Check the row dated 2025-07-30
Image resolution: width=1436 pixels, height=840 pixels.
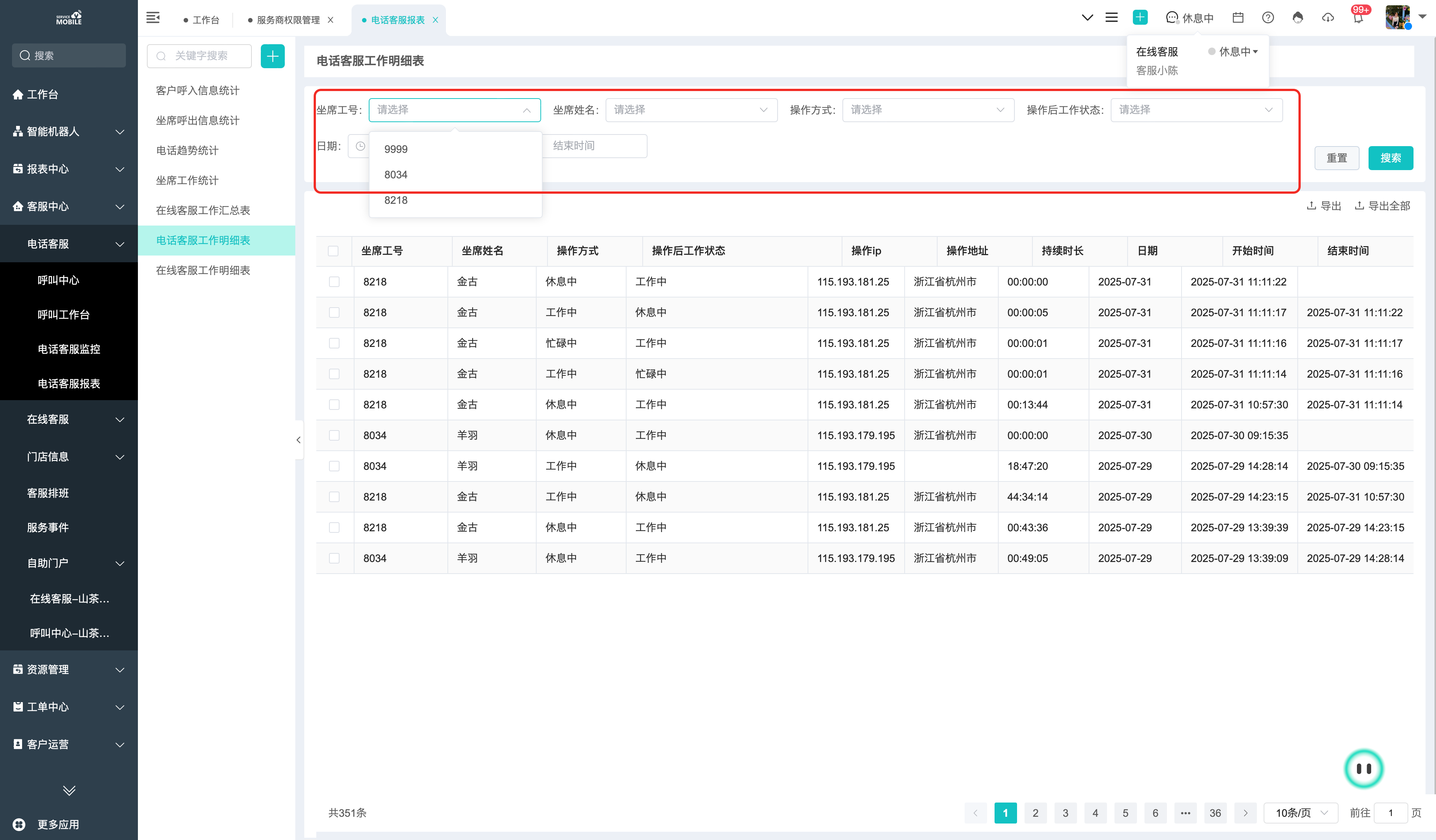(334, 435)
